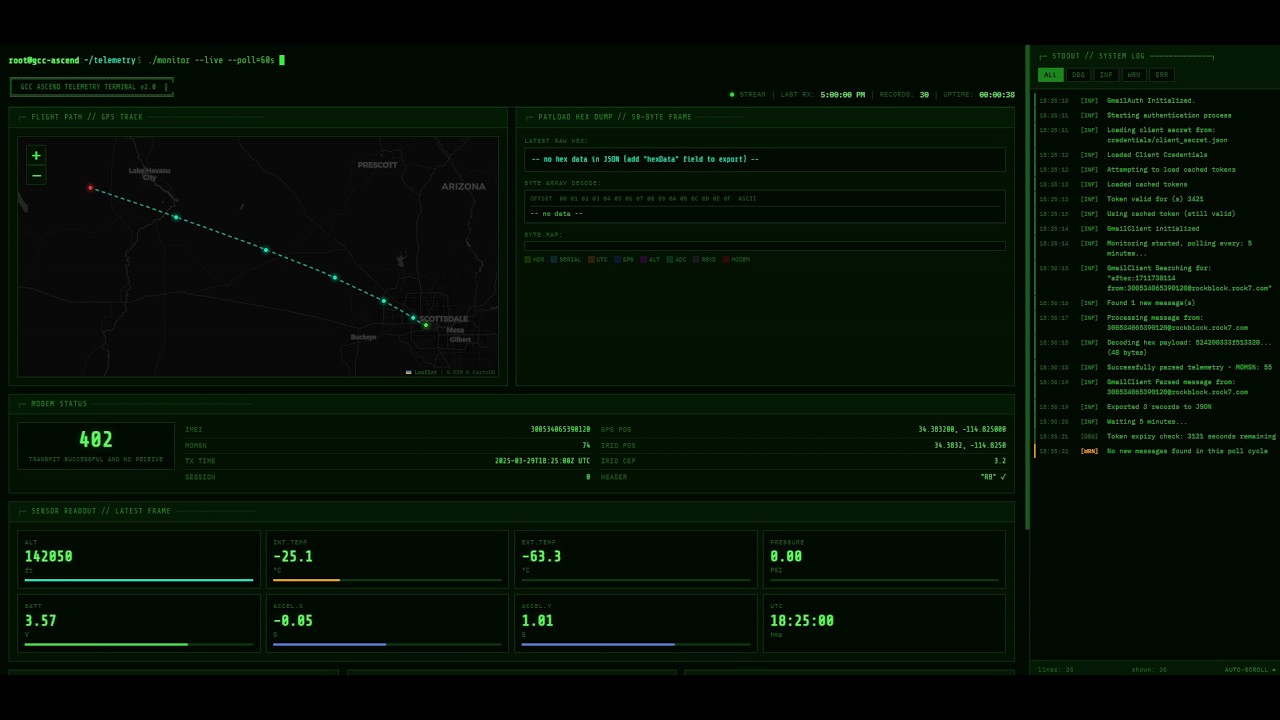Filter system log by DBG
Image resolution: width=1280 pixels, height=720 pixels.
[1078, 75]
